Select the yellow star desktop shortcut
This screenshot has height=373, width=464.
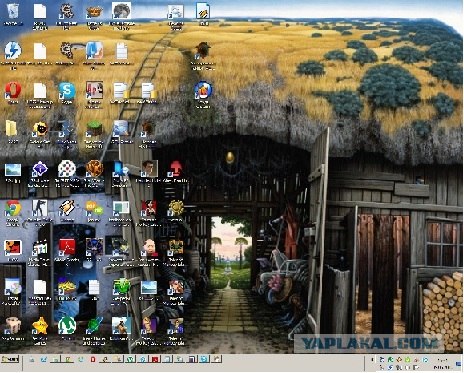(x=40, y=326)
